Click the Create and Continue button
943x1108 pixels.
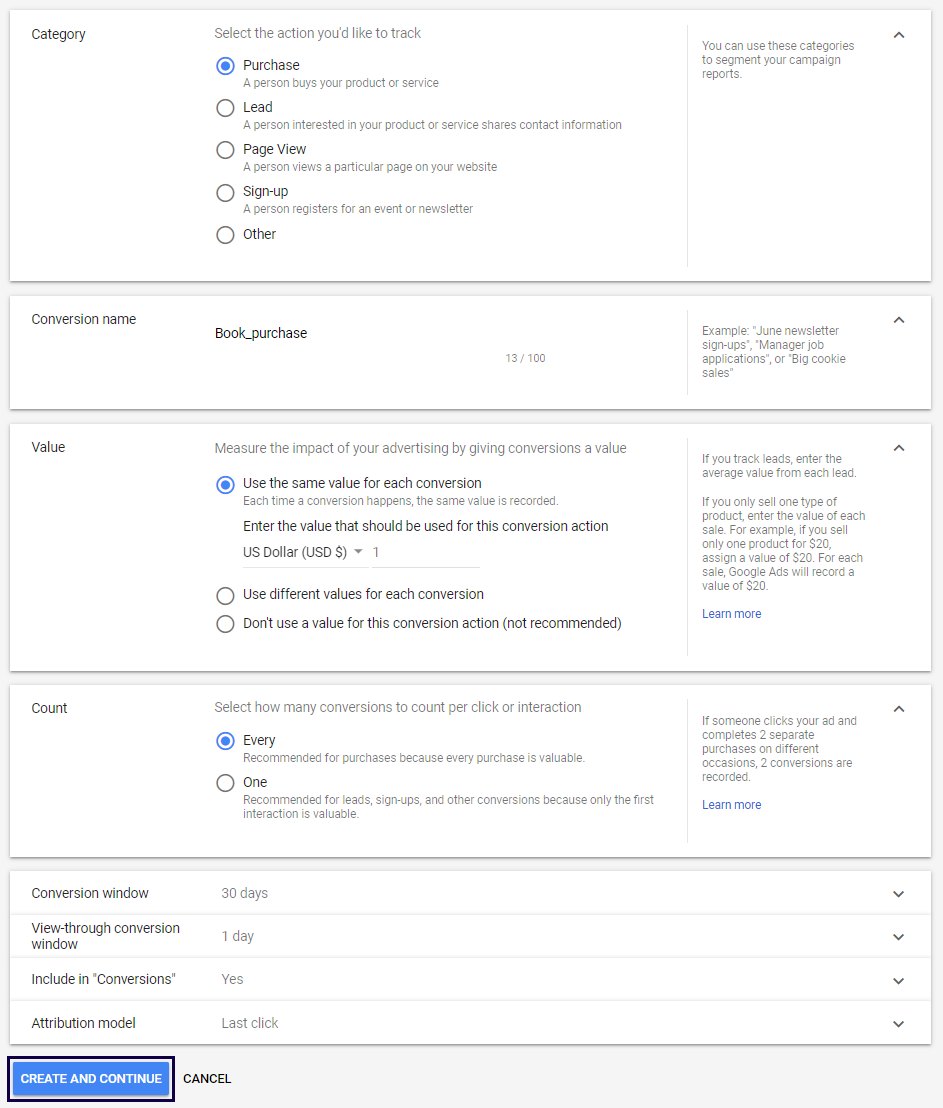click(x=90, y=1079)
